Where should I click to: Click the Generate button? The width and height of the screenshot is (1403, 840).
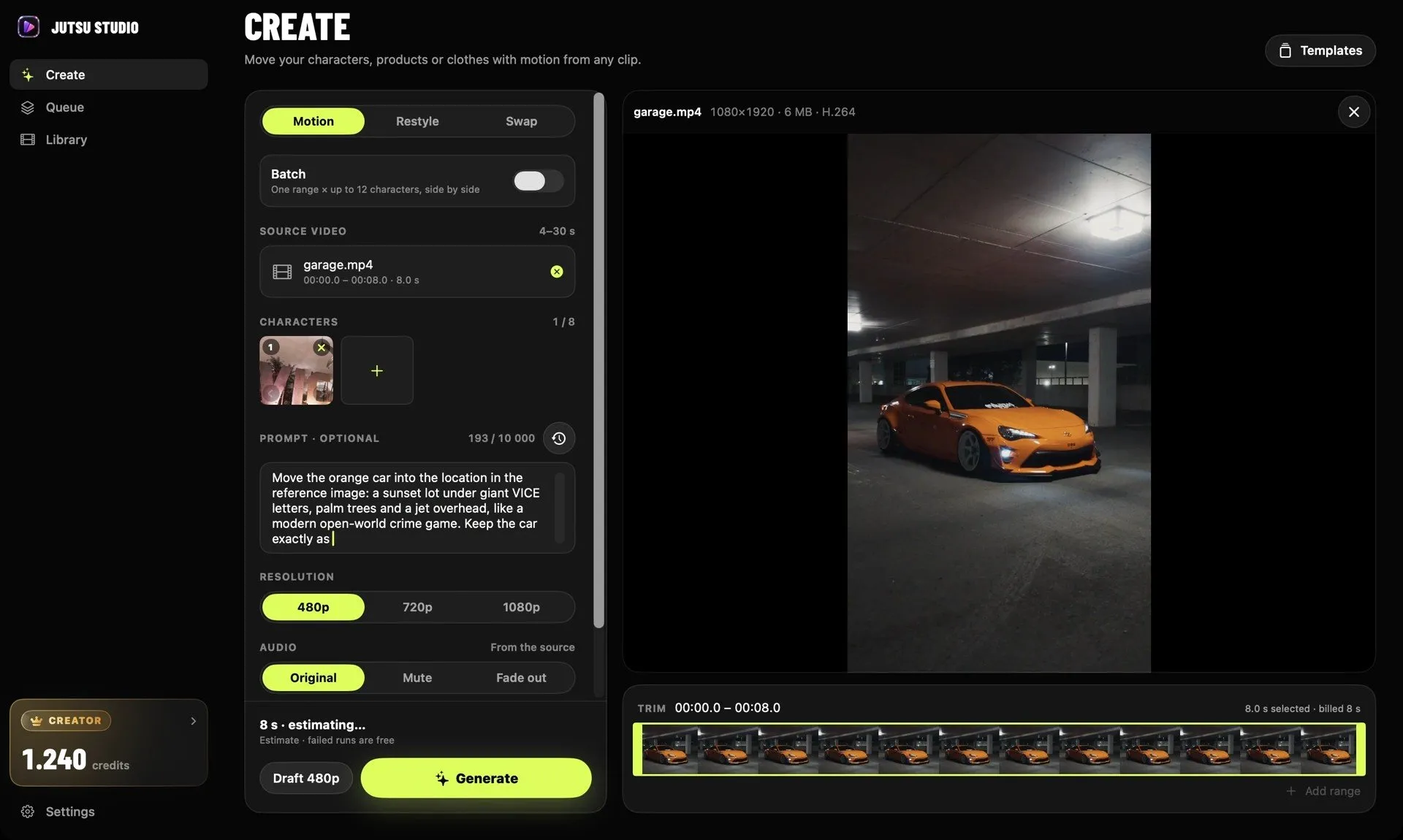tap(476, 778)
